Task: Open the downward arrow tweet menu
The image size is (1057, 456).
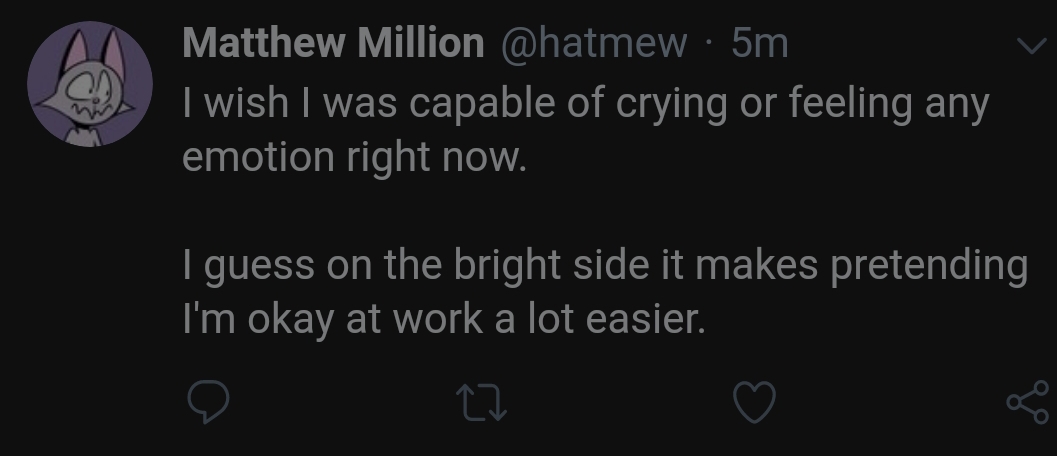Action: (1028, 47)
